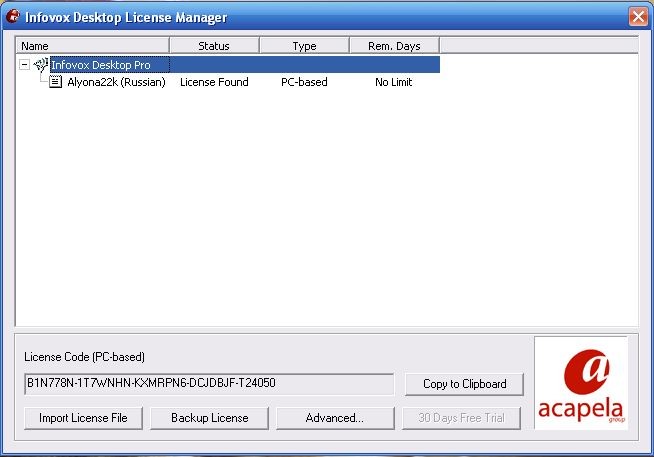Image resolution: width=654 pixels, height=457 pixels.
Task: Sort by the Rem. Days column header
Action: tap(395, 45)
